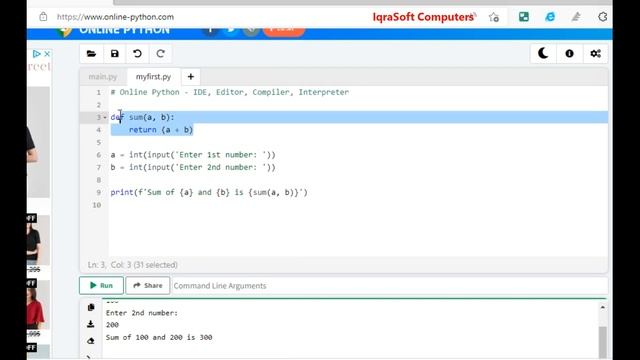Screen dimensions: 640x360
Task: Clear the console with the eraser icon
Action: 91,341
